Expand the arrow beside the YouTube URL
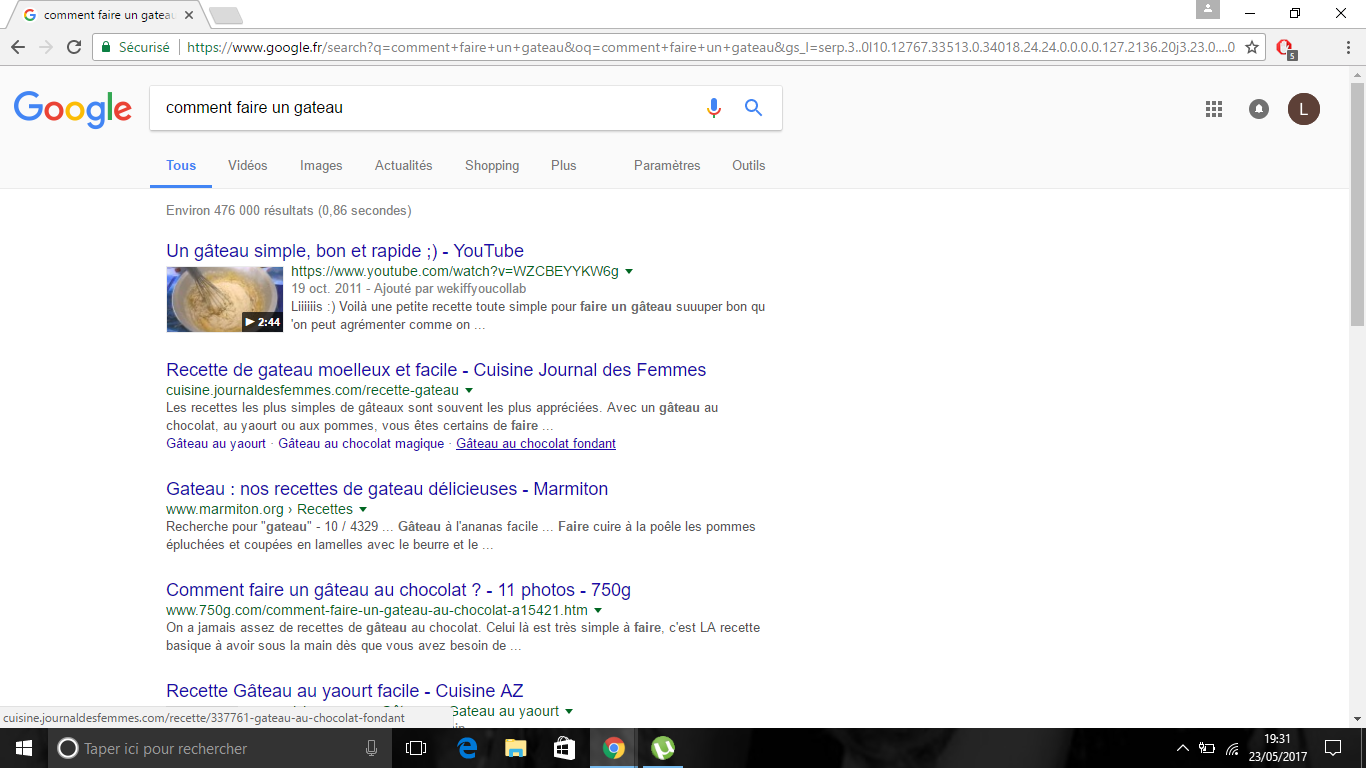The height and width of the screenshot is (768, 1366). click(629, 272)
